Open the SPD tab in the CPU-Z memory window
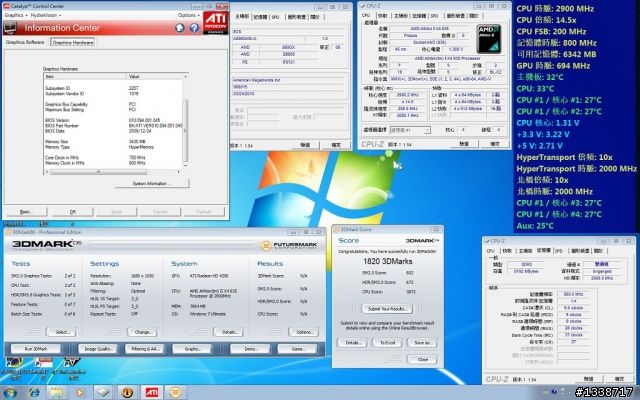The image size is (640, 400). click(x=559, y=251)
